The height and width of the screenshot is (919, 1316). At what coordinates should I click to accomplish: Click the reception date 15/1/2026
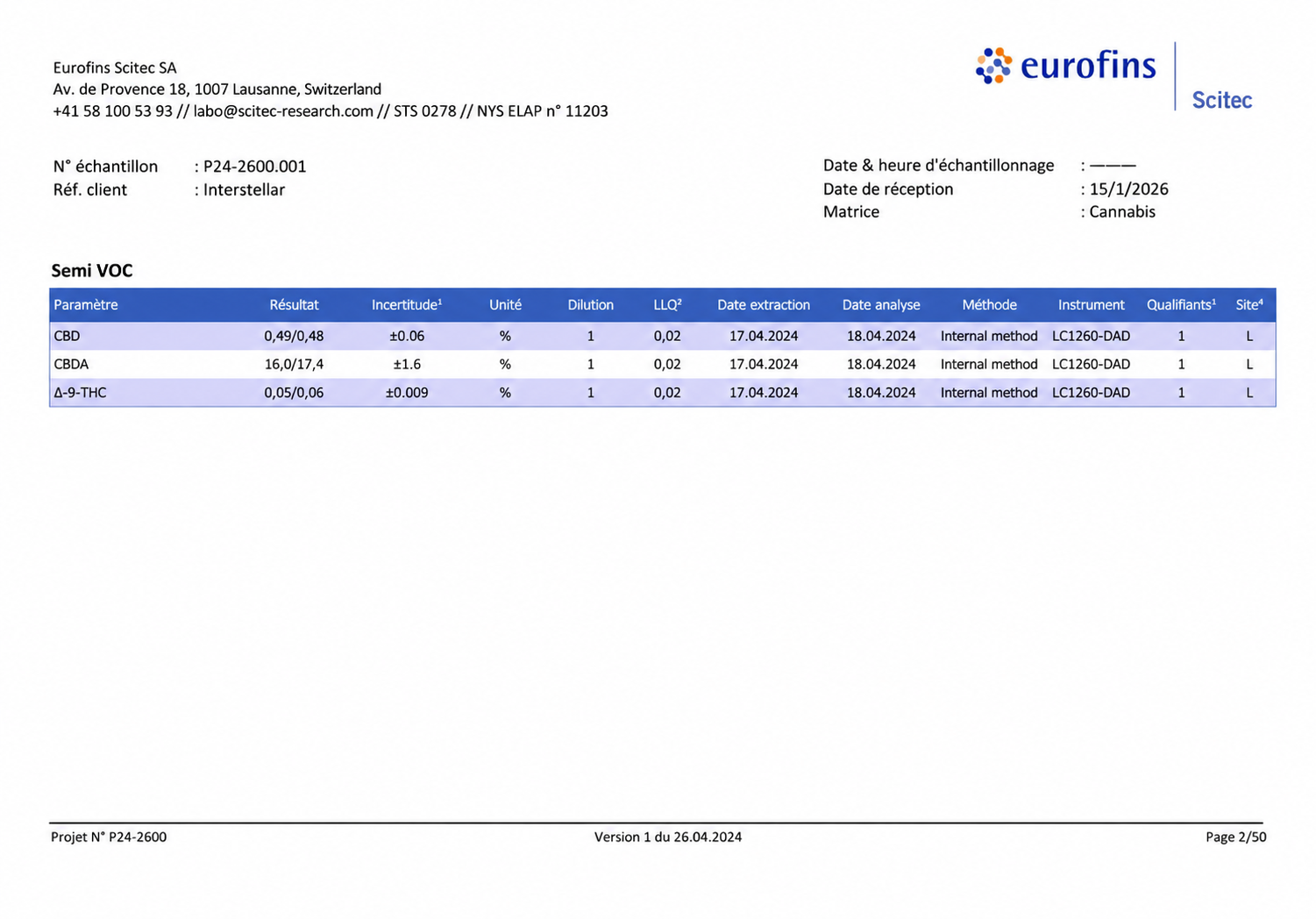[1129, 189]
